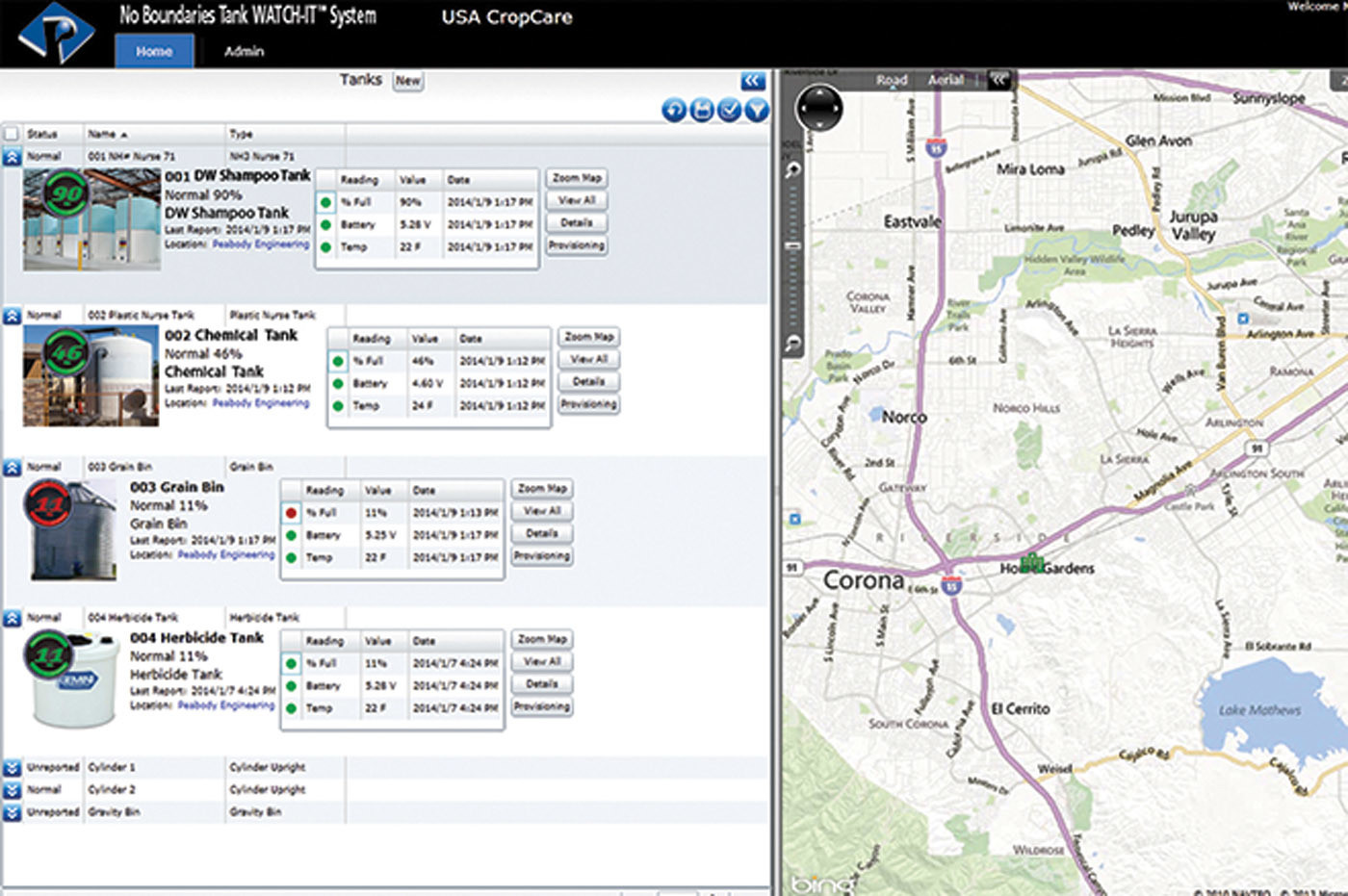Click the checkmark icon in Tanks toolbar

730,110
